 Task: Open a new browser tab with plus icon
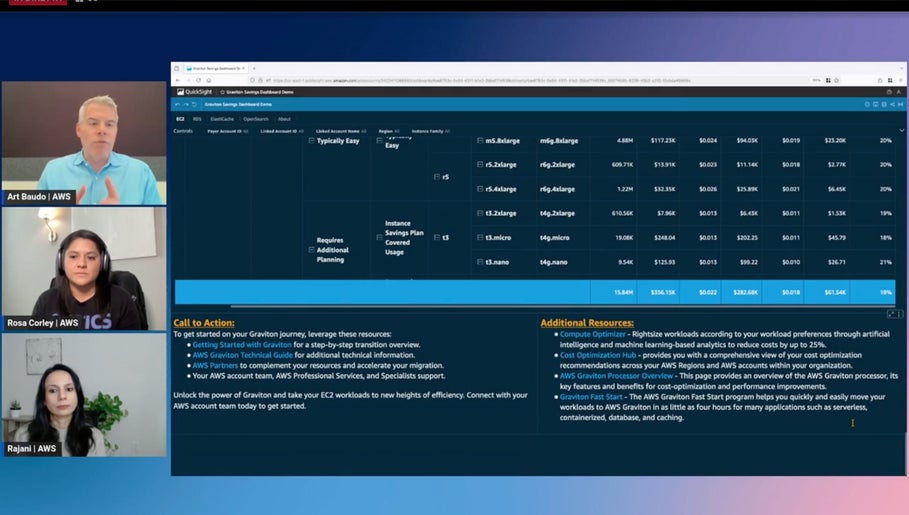254,68
